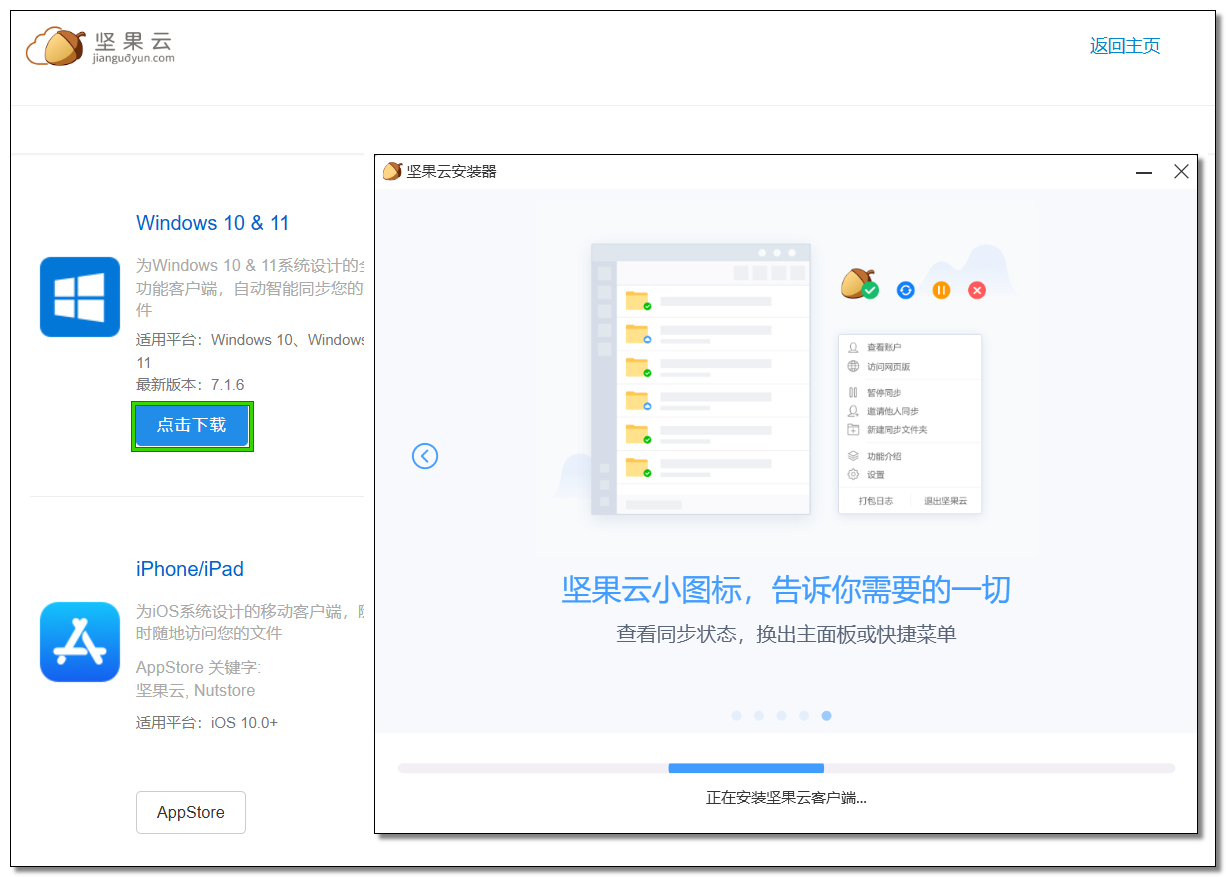Click the 点击下载 download button
Viewport: 1226px width, 877px height.
point(192,425)
